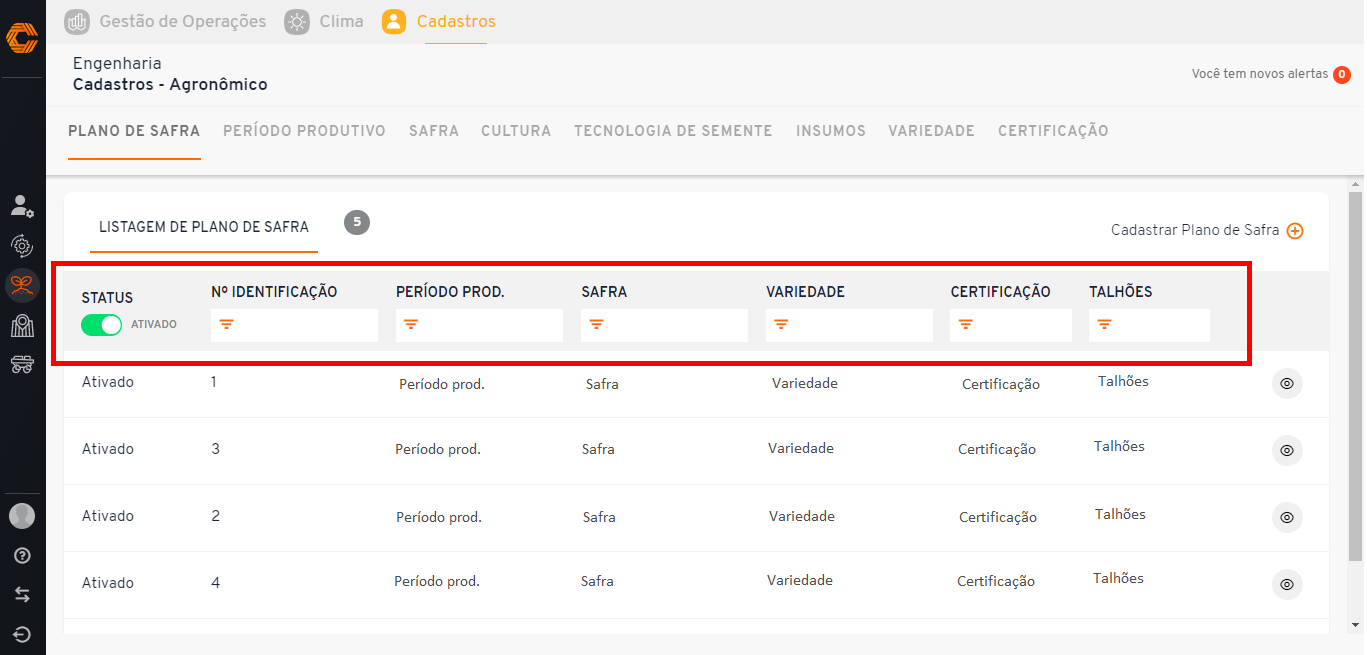Switch to the Variedade tab

pyautogui.click(x=931, y=131)
